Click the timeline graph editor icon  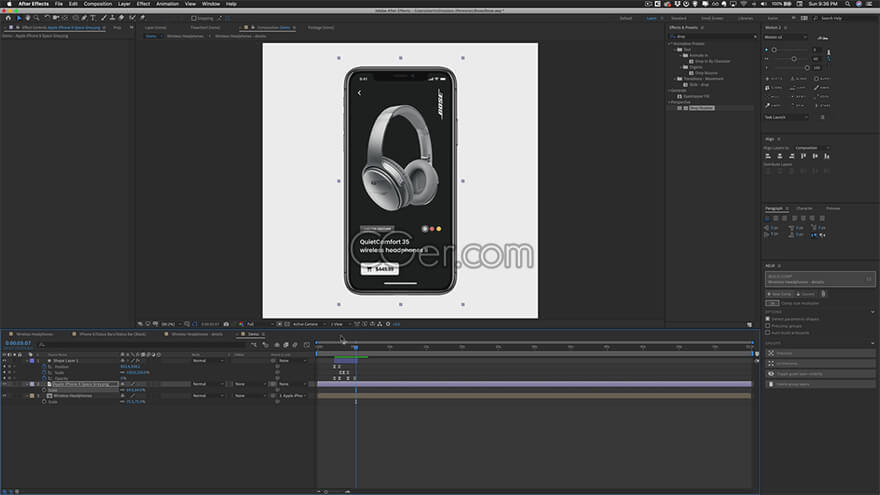[306, 345]
